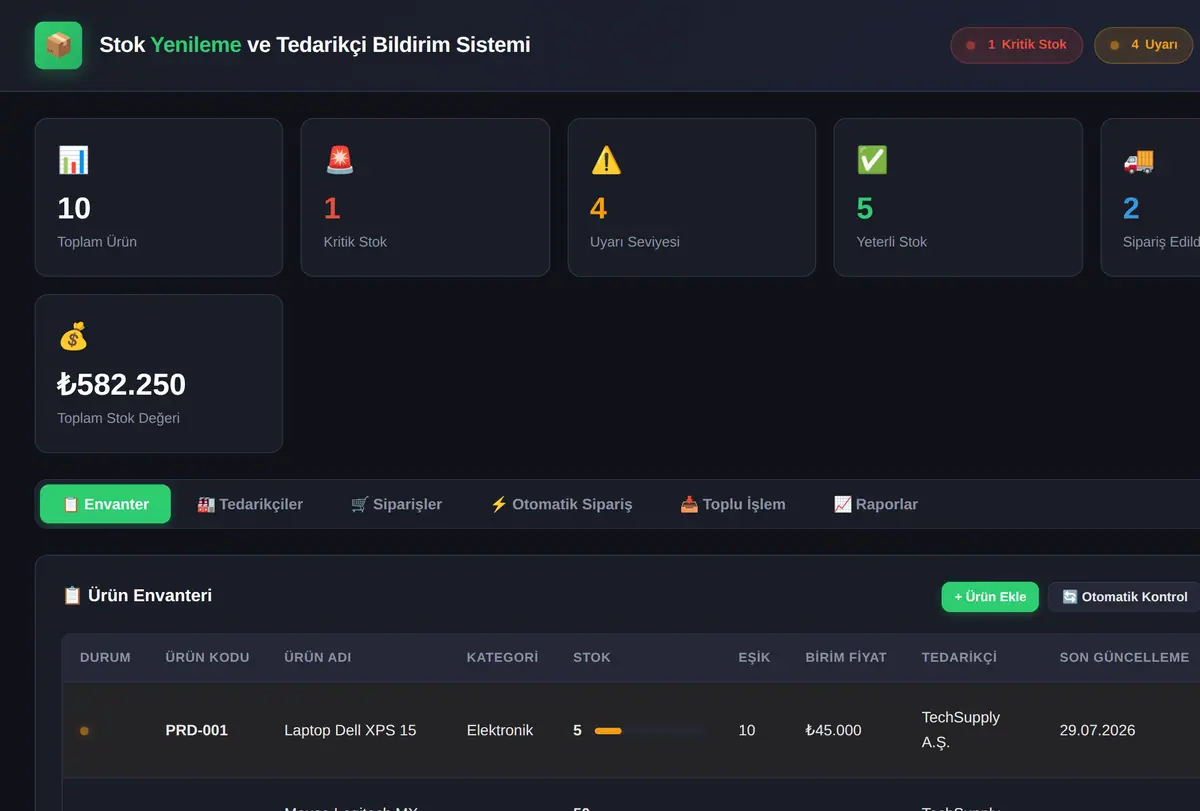Click the money bag icon on stock value card
The image size is (1200, 811).
pos(73,336)
